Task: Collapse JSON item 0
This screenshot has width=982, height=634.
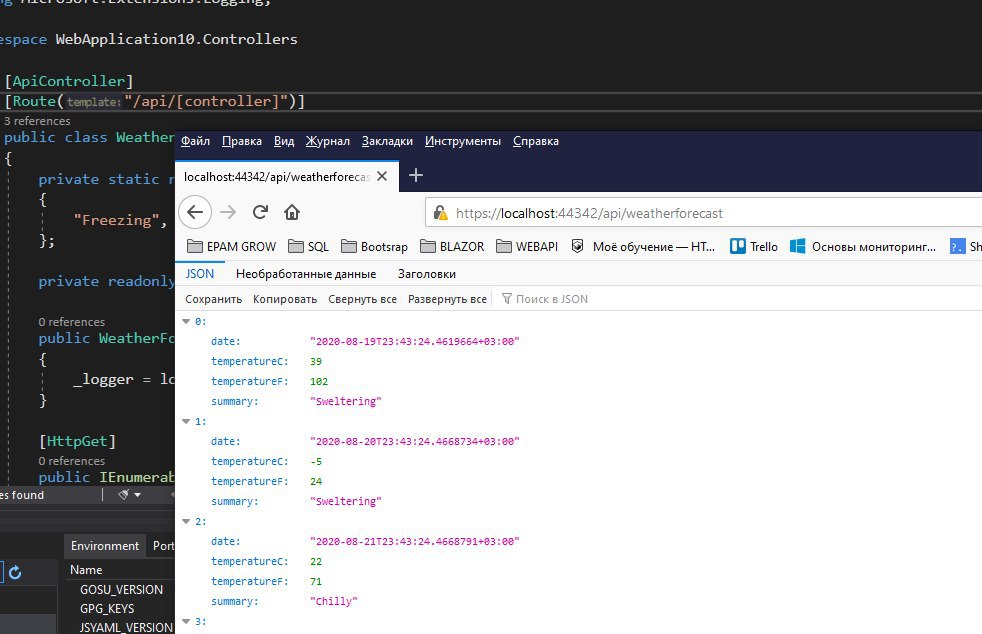Action: point(187,321)
